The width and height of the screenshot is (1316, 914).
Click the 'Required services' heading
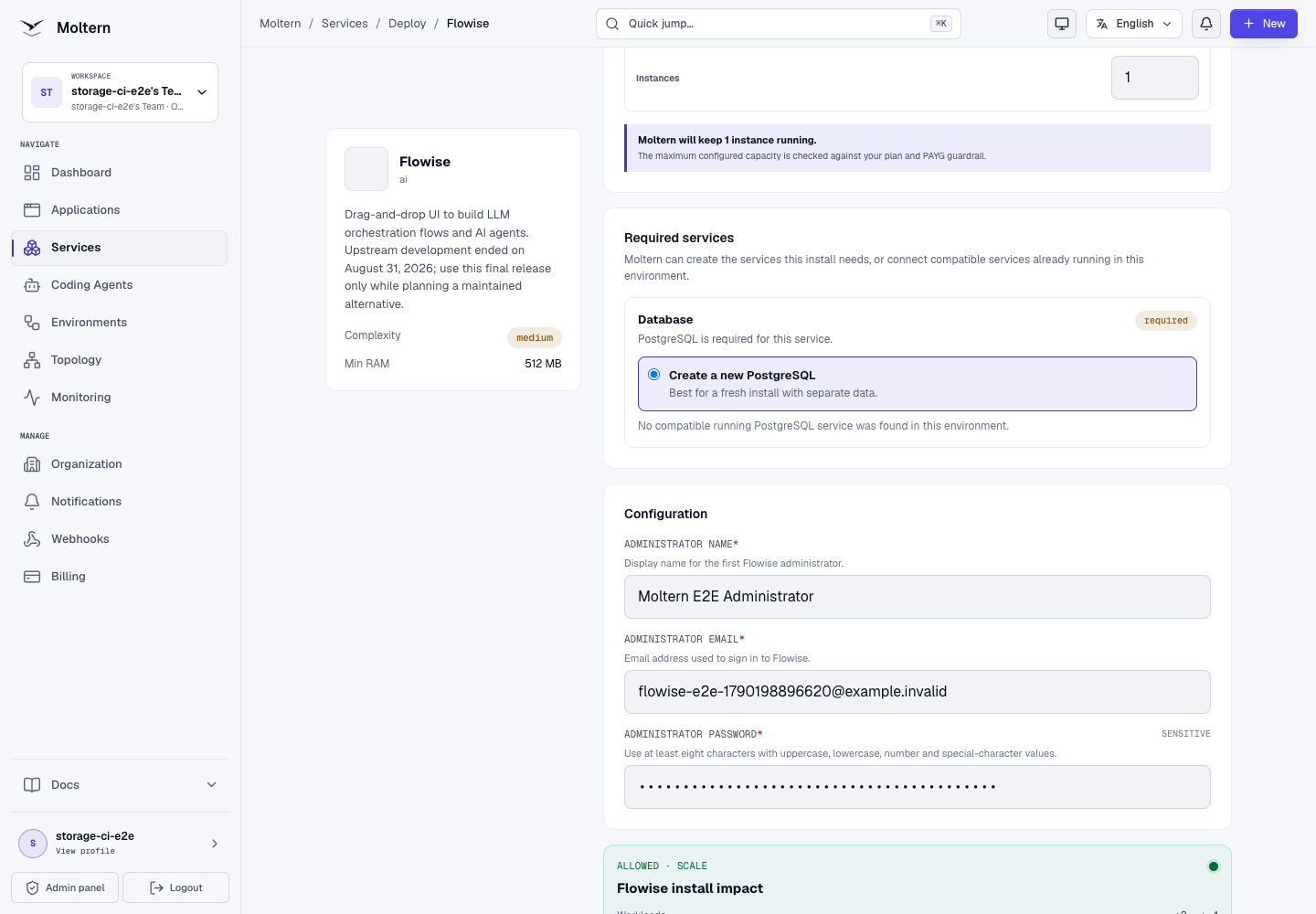pos(679,238)
